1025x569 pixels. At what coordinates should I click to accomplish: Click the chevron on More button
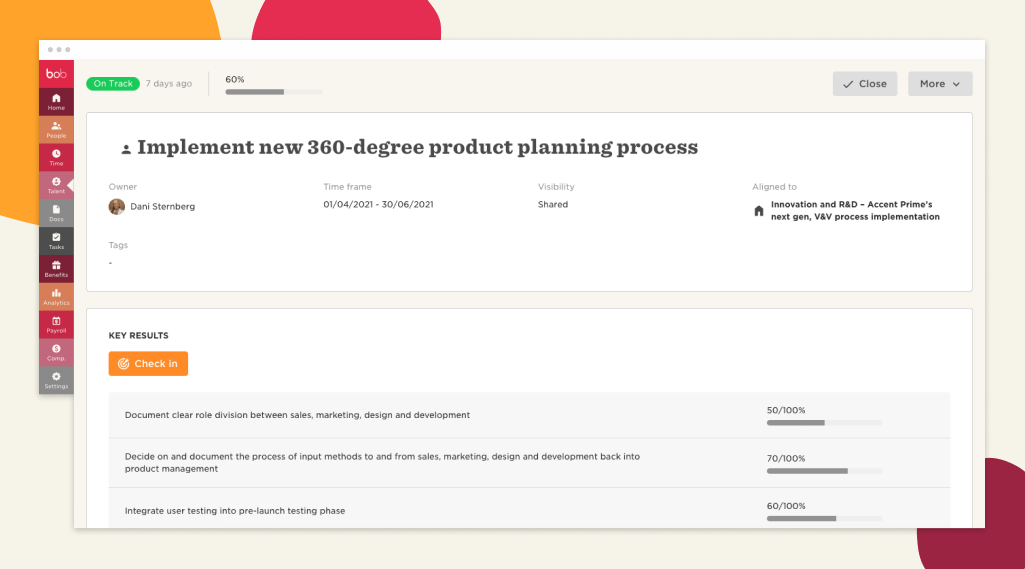click(956, 84)
